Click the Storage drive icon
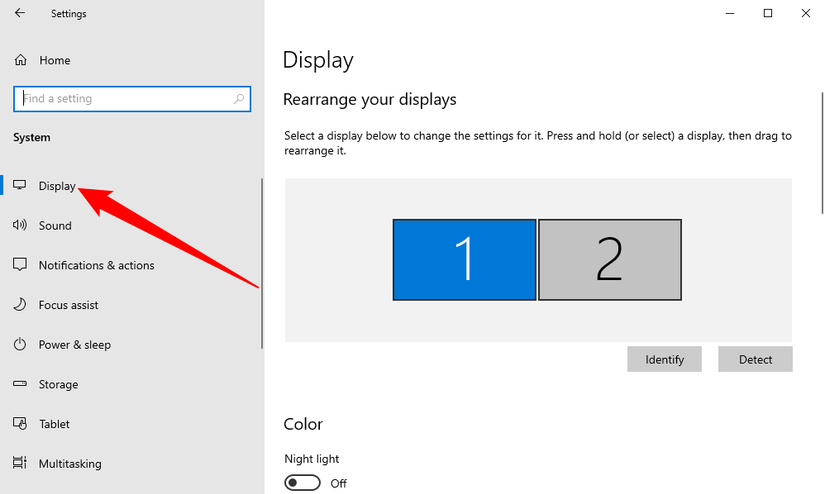 pos(19,384)
